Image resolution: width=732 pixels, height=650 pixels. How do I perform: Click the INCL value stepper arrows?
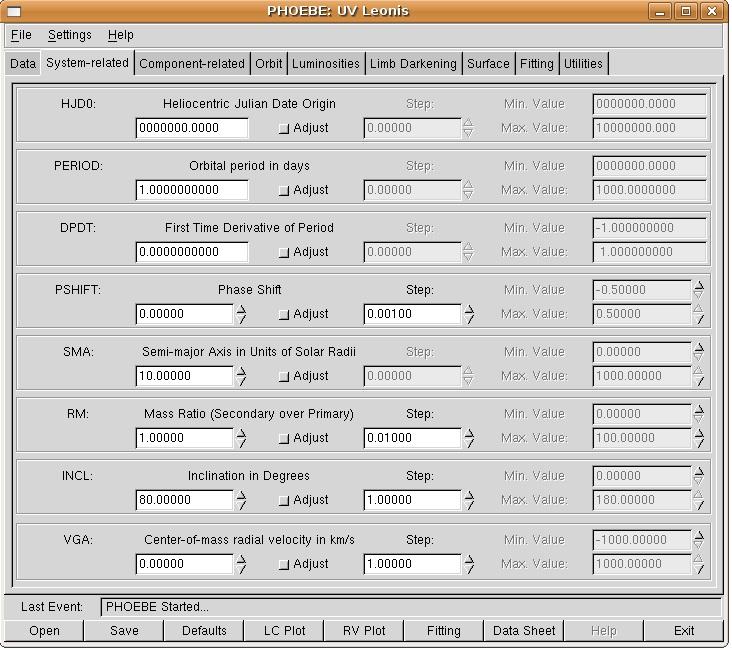coord(241,500)
